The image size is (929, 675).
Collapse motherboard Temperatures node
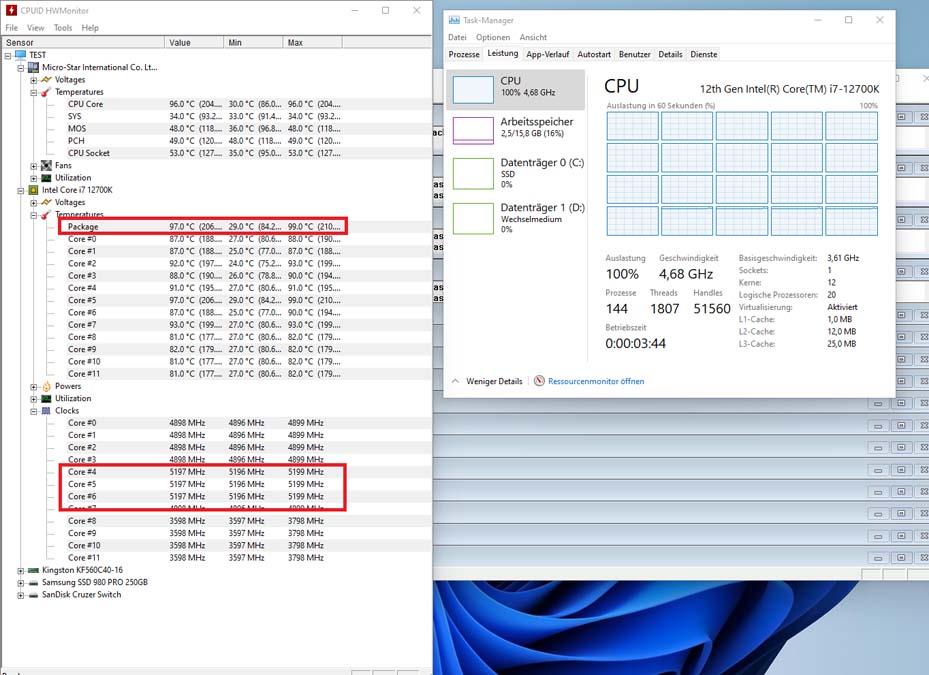pyautogui.click(x=34, y=92)
